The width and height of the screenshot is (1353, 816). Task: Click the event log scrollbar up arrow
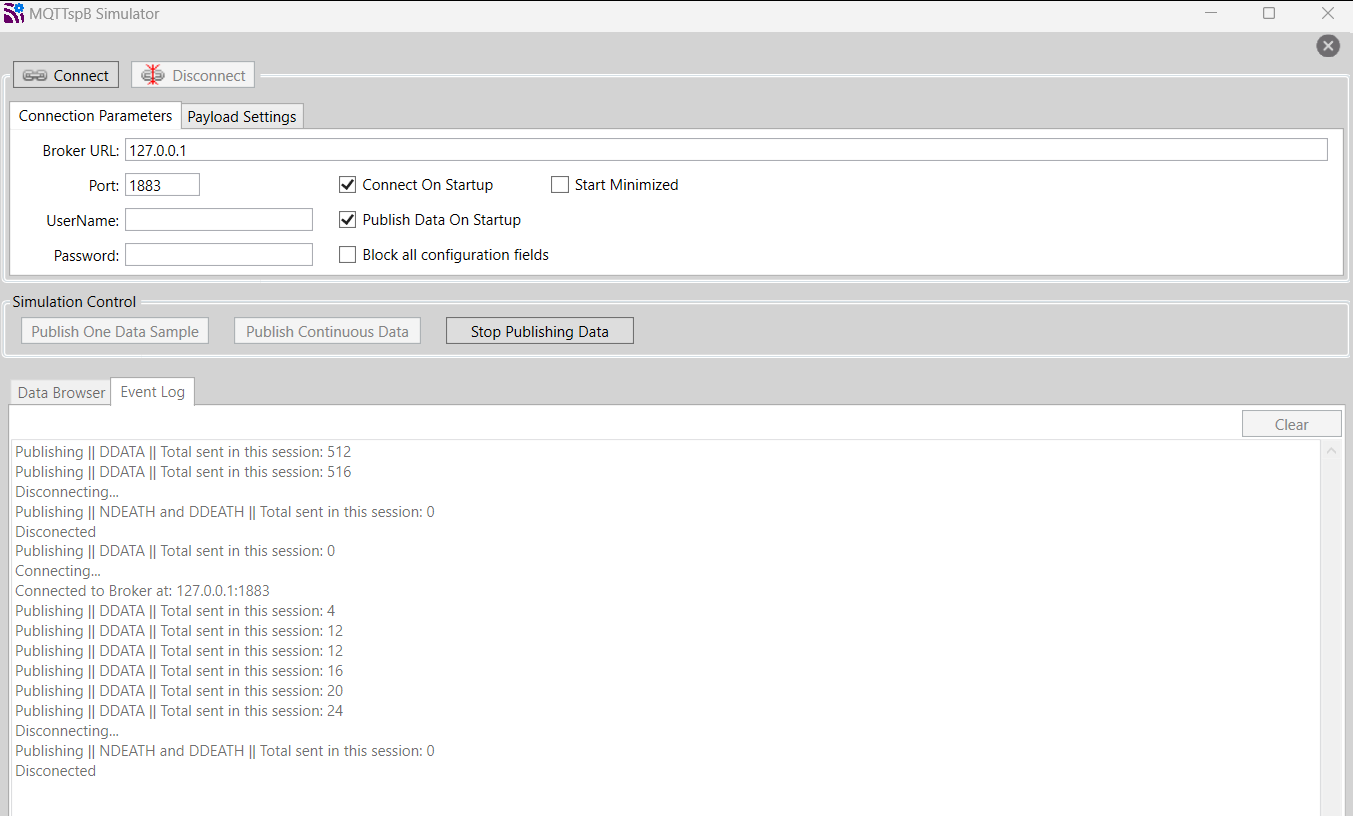pyautogui.click(x=1331, y=451)
